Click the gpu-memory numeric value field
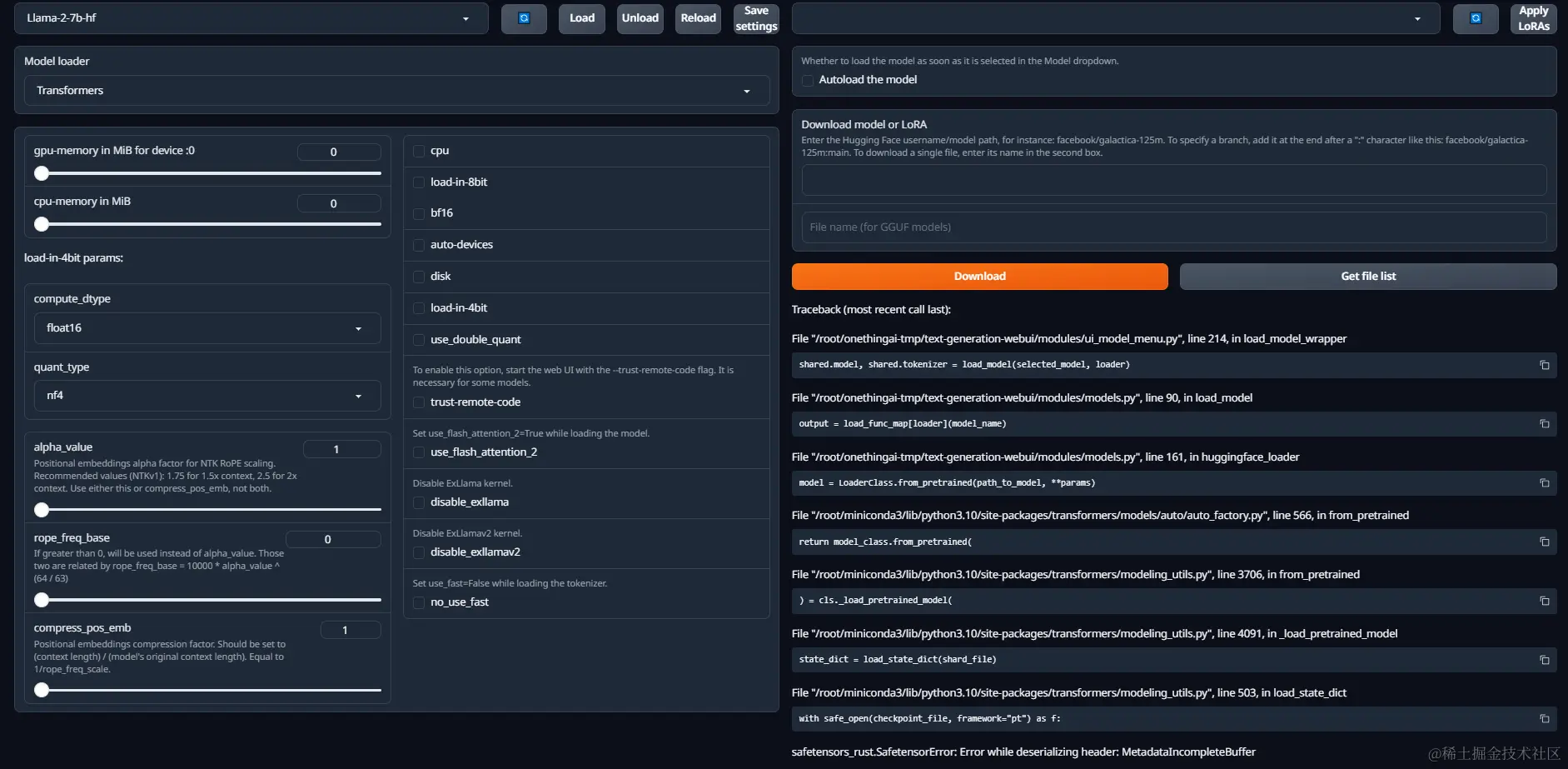This screenshot has height=769, width=1568. pos(339,152)
